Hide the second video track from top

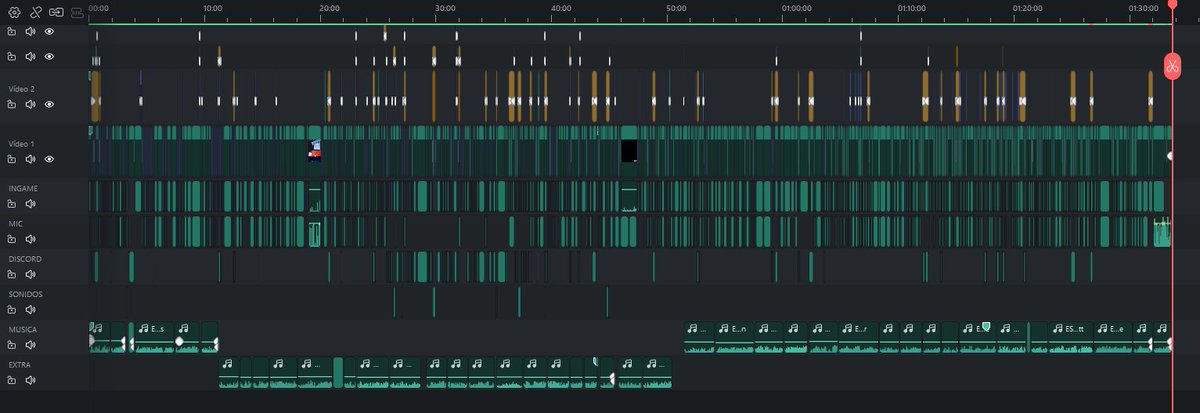tap(49, 57)
